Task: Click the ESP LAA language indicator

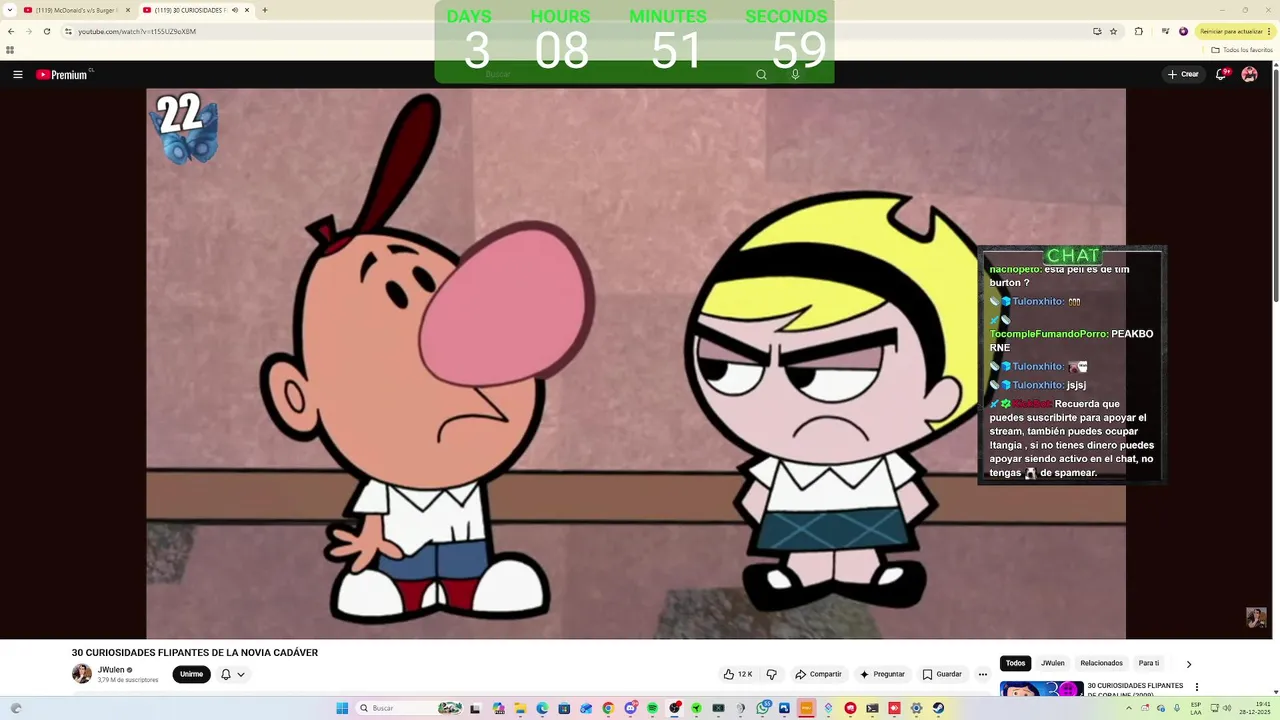Action: [x=1196, y=708]
